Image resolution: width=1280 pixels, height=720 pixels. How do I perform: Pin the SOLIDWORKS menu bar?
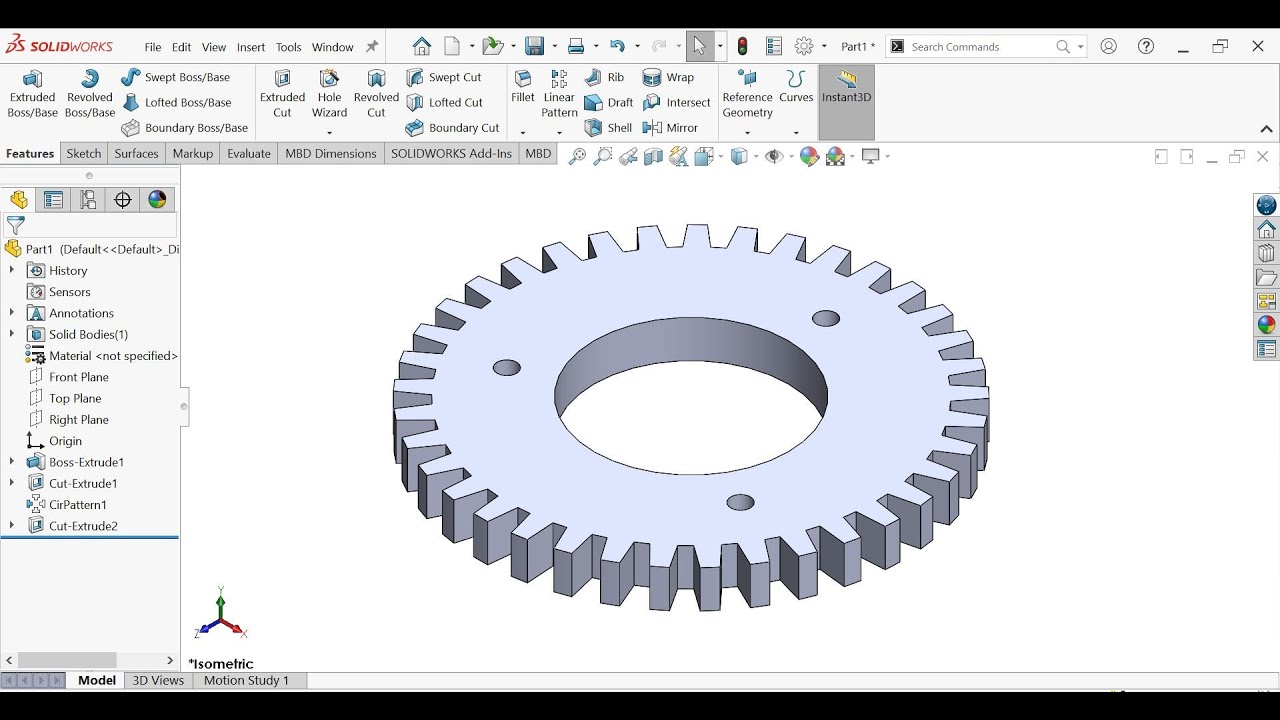[372, 47]
